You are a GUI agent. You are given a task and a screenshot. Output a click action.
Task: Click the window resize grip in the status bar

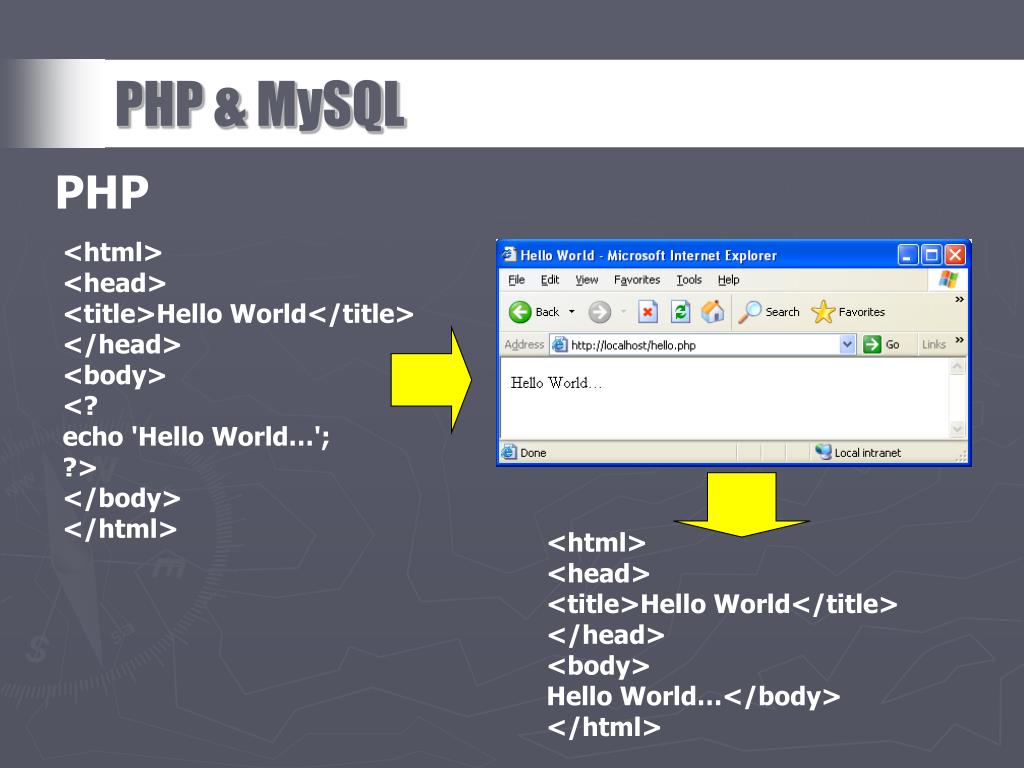[x=961, y=456]
